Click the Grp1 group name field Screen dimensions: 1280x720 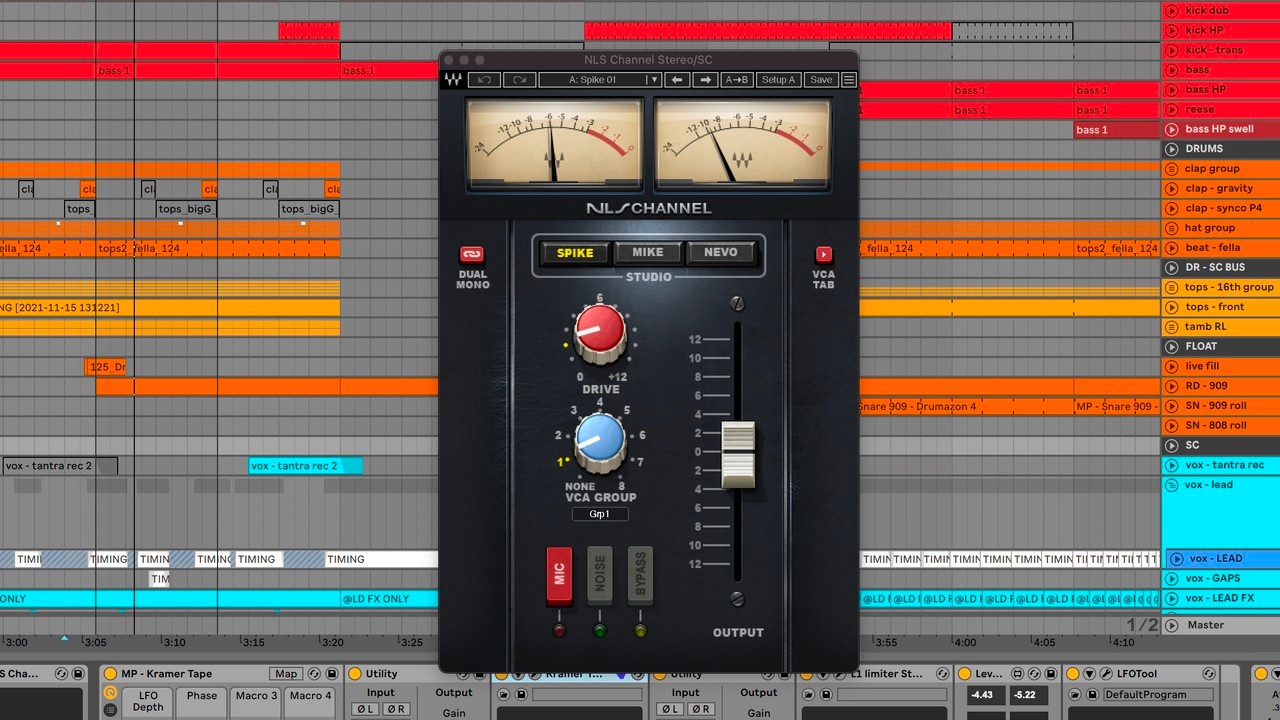600,514
